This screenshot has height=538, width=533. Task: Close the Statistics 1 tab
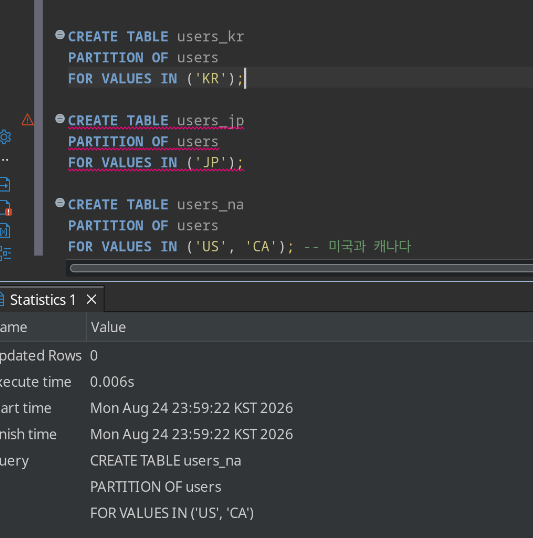click(x=91, y=300)
